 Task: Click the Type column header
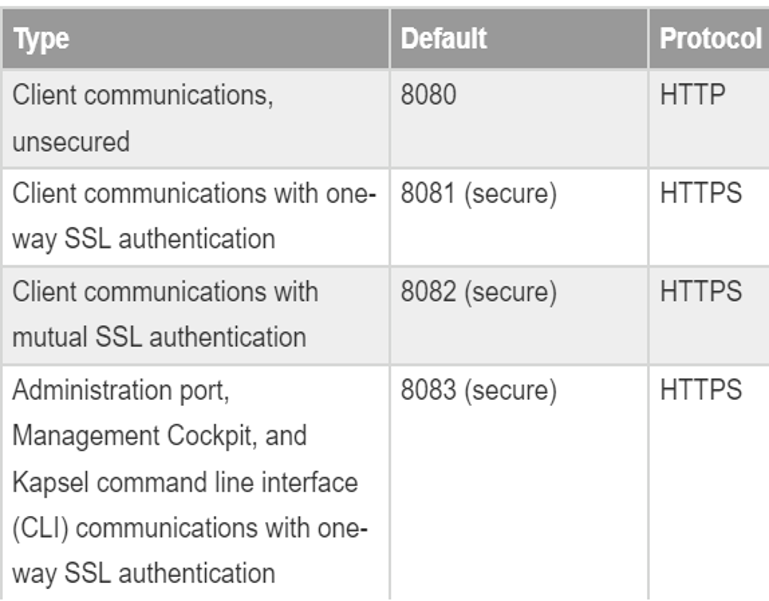click(41, 40)
